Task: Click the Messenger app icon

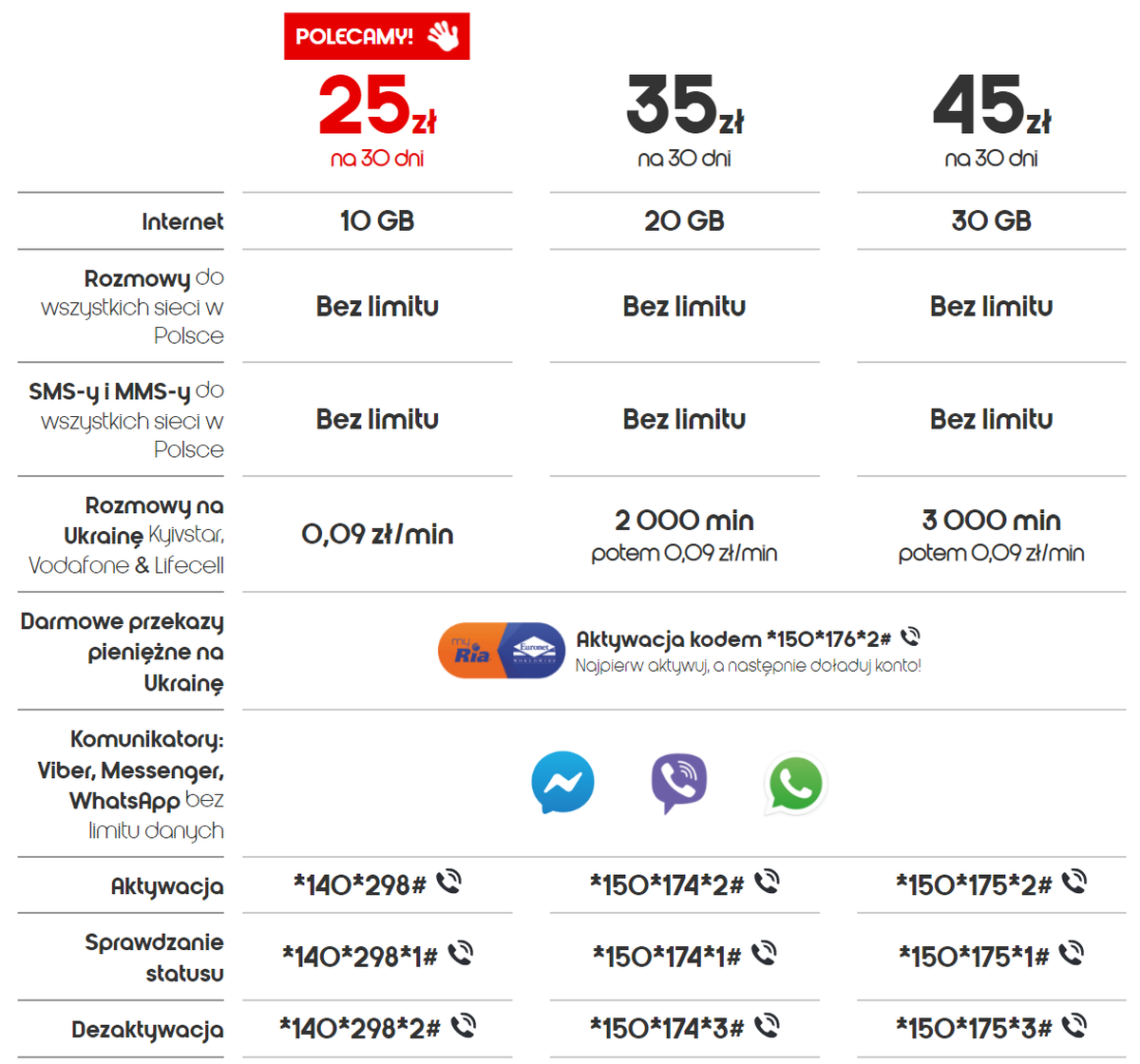Action: 563,783
